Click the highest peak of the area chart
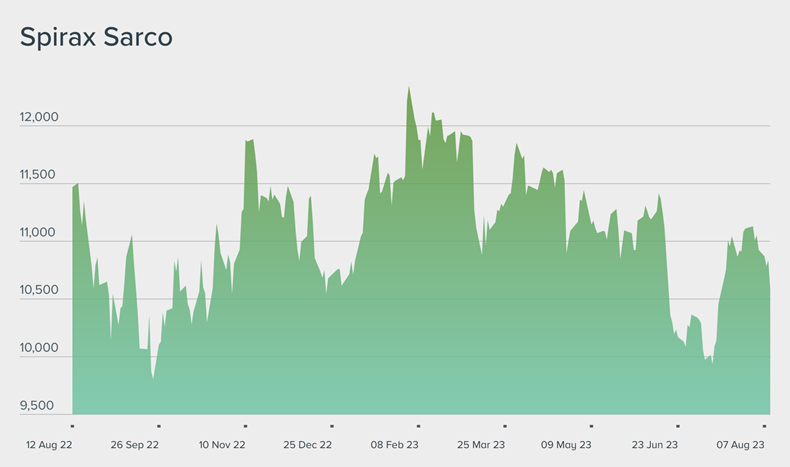 (x=409, y=88)
